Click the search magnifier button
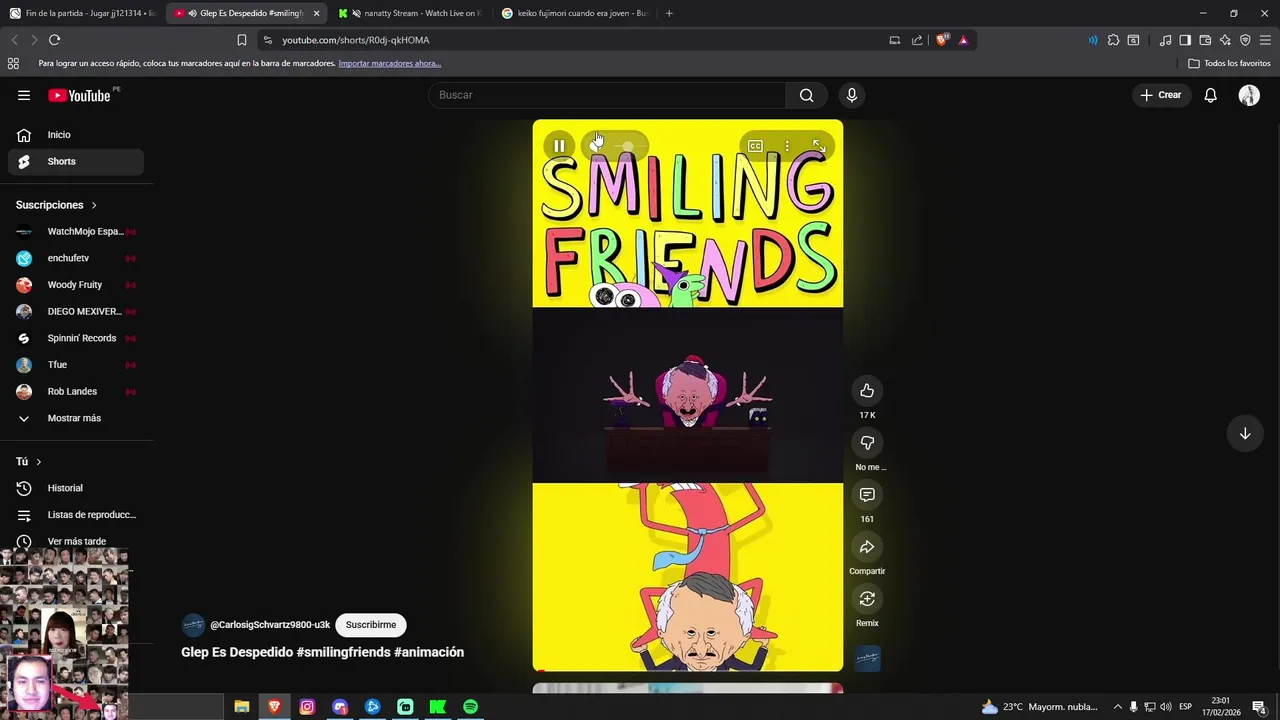 (x=806, y=95)
